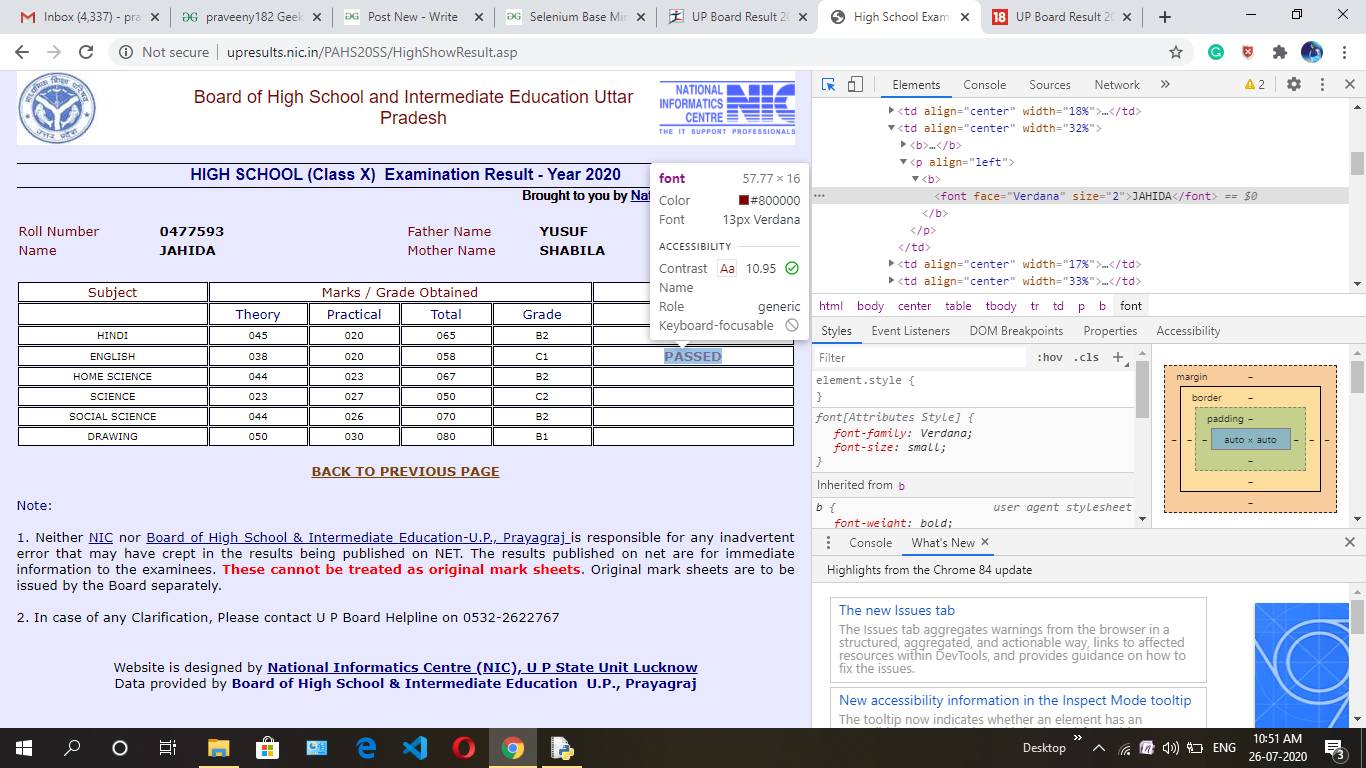Viewport: 1366px width, 768px height.
Task: Show hidden system tray icons
Action: pos(1098,748)
